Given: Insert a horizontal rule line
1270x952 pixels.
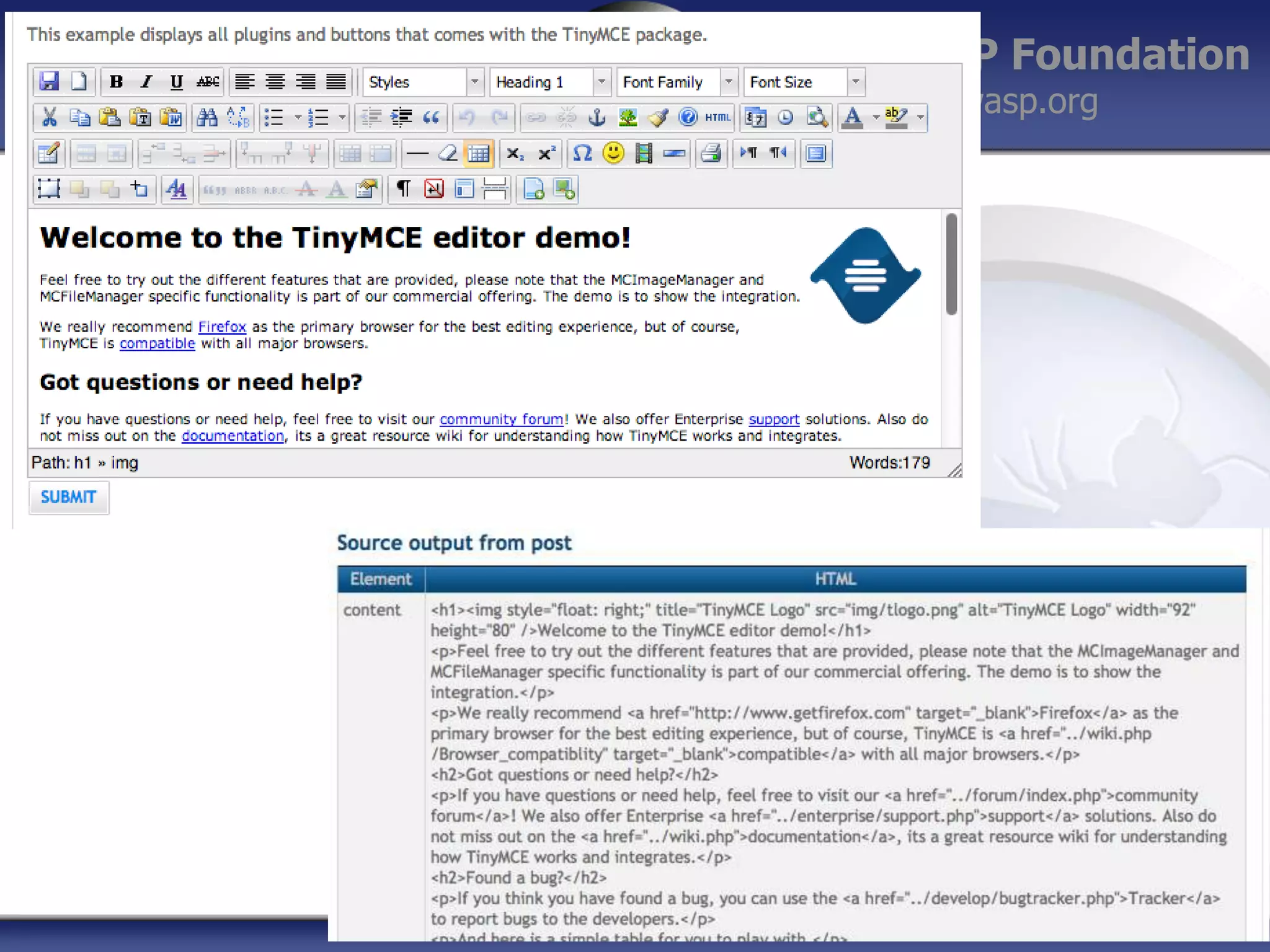Looking at the screenshot, I should coord(417,153).
